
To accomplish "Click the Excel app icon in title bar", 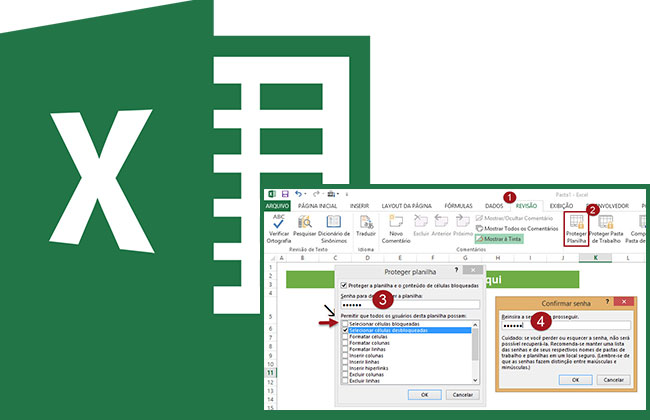I will pyautogui.click(x=272, y=194).
